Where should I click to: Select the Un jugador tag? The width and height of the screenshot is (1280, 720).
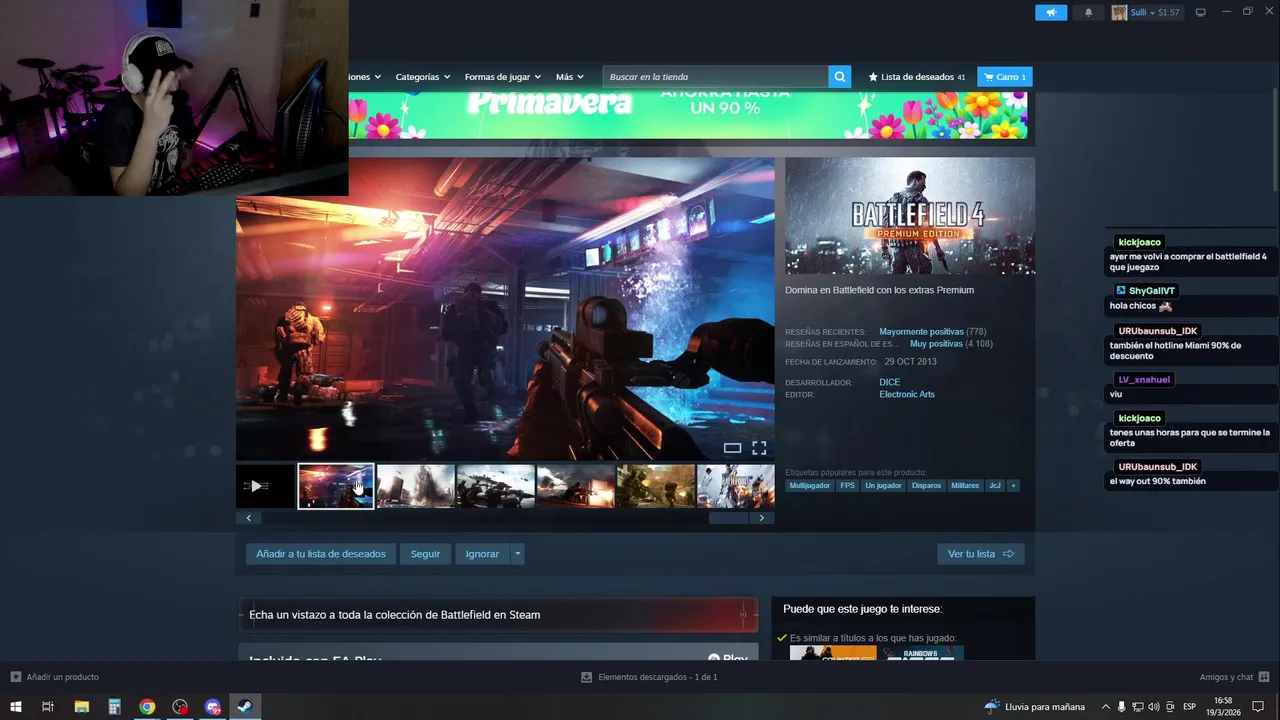[x=883, y=486]
